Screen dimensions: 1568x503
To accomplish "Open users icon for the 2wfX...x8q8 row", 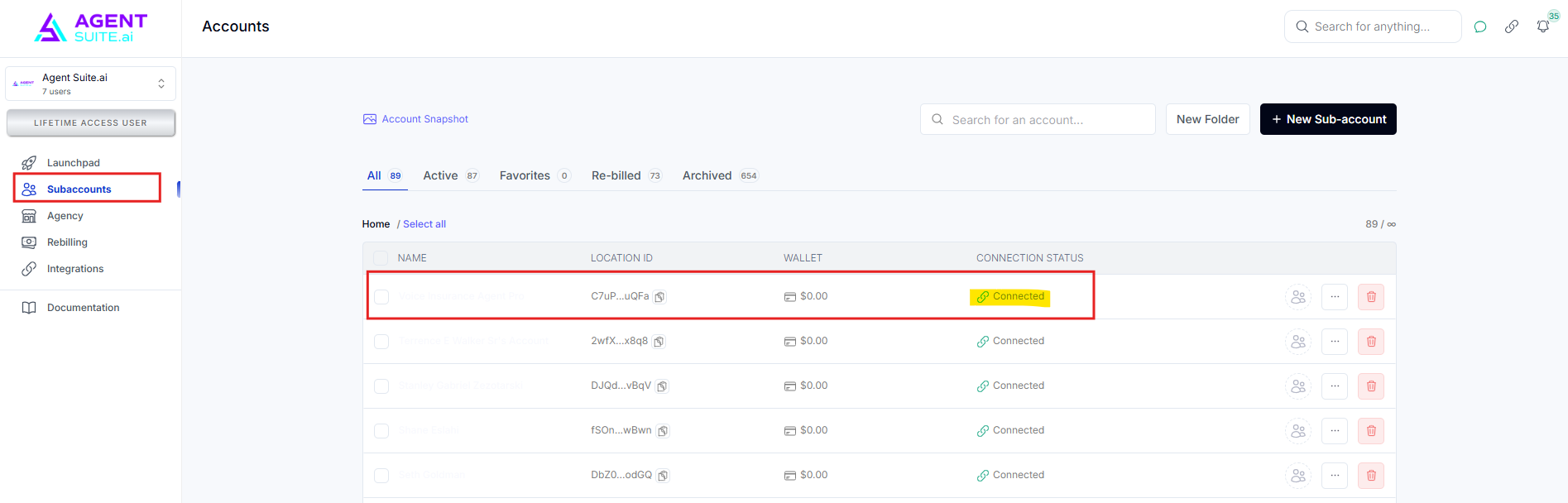I will pyautogui.click(x=1298, y=342).
